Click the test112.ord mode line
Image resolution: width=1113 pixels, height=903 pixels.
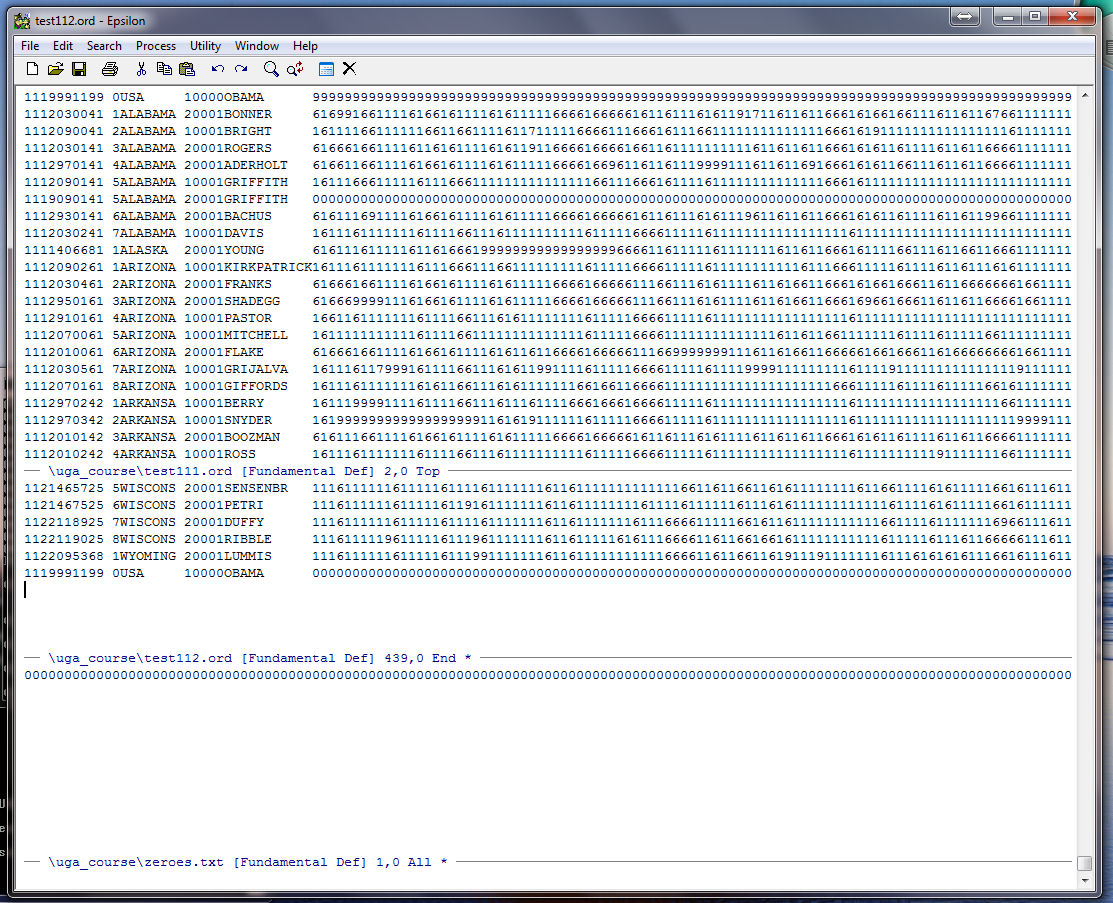(260, 658)
